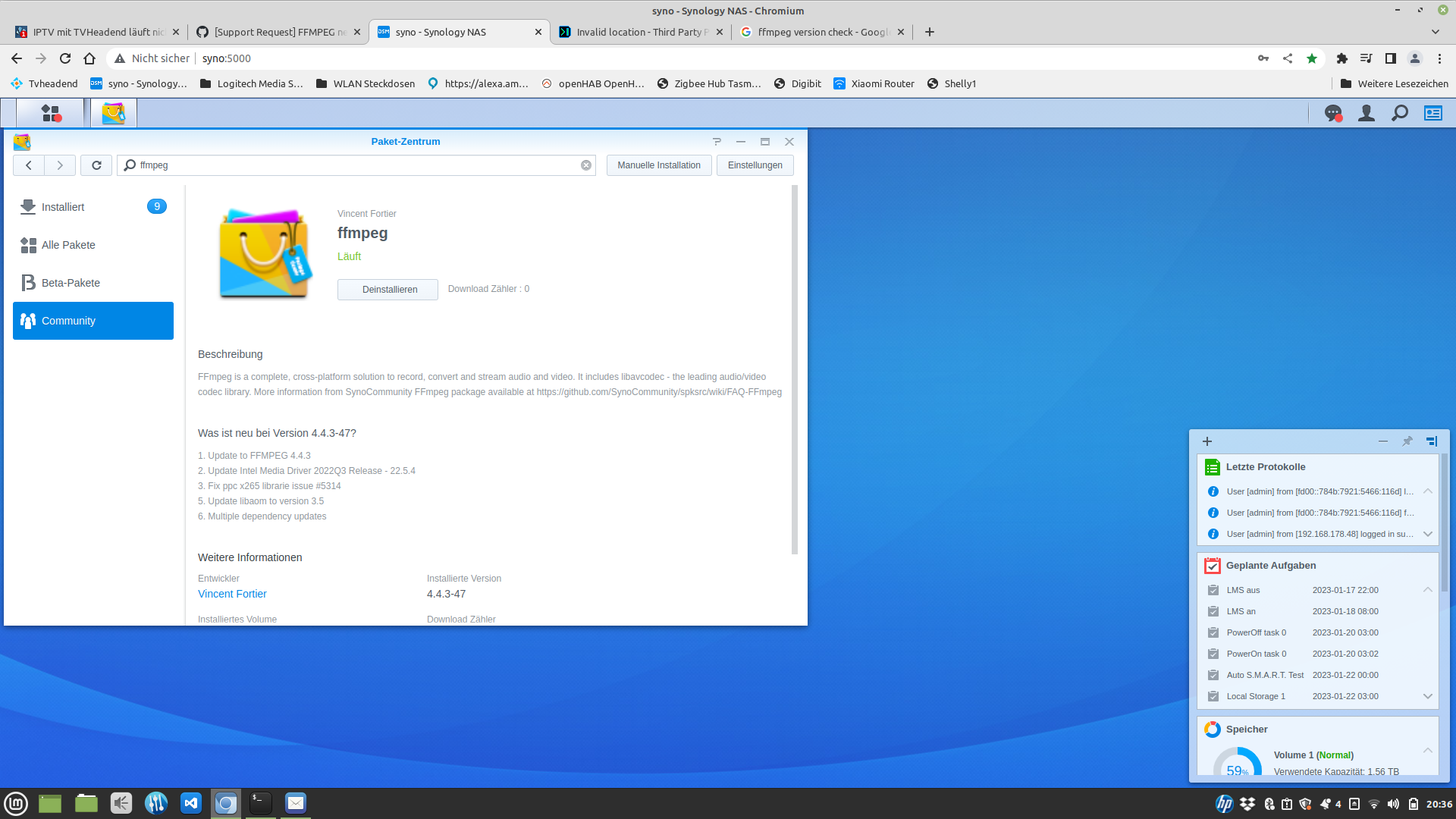The image size is (1456, 819).
Task: Clear the ffmpeg search text
Action: click(x=586, y=165)
